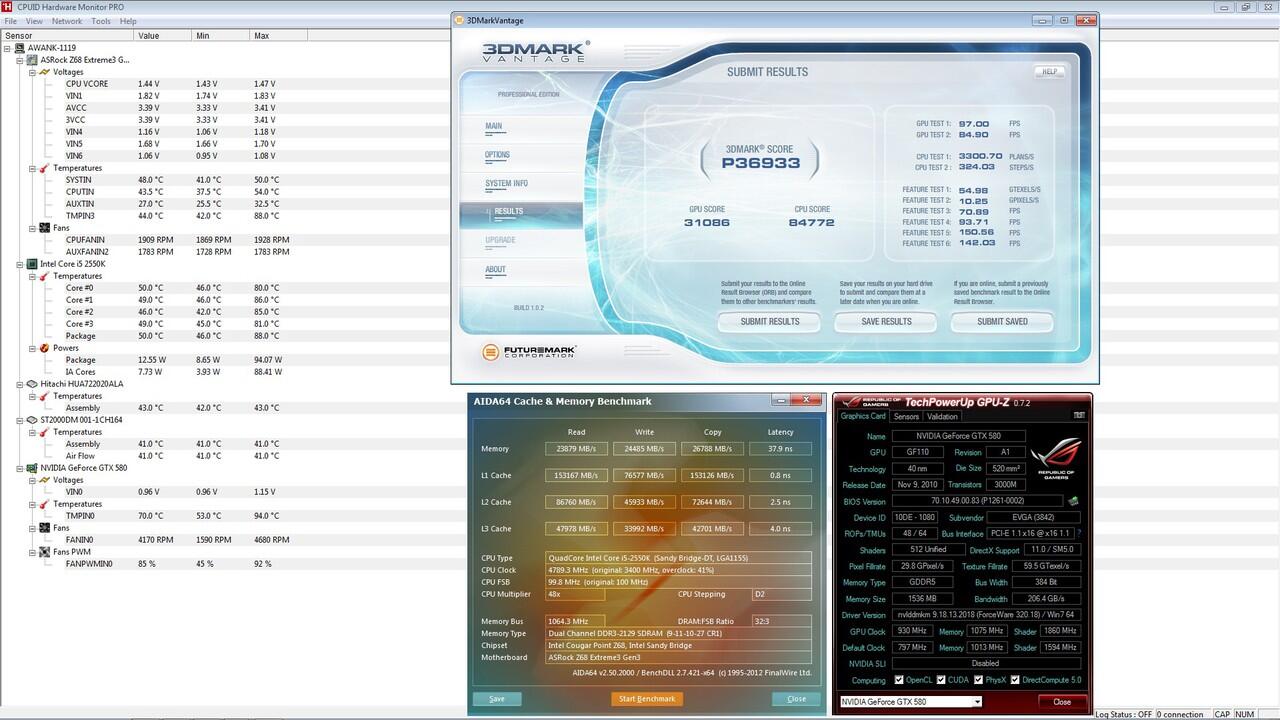Switch to the Sensors tab in GPU-Z
This screenshot has width=1280, height=720.
(x=906, y=416)
